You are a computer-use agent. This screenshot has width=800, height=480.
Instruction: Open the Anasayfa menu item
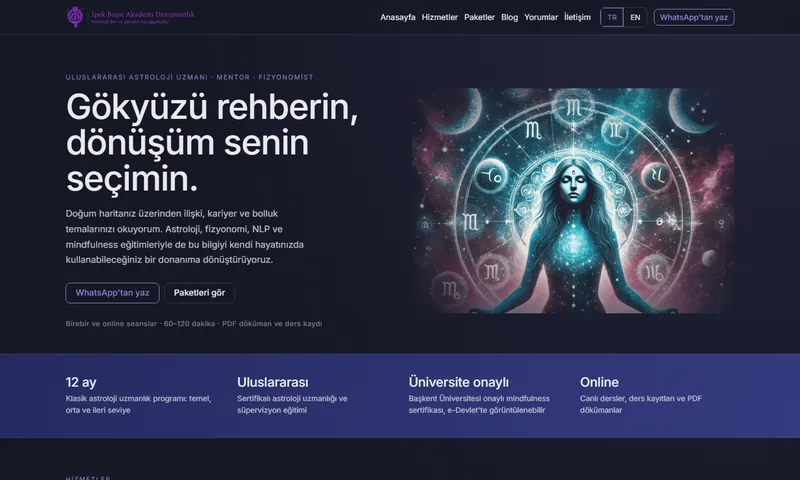coord(397,17)
